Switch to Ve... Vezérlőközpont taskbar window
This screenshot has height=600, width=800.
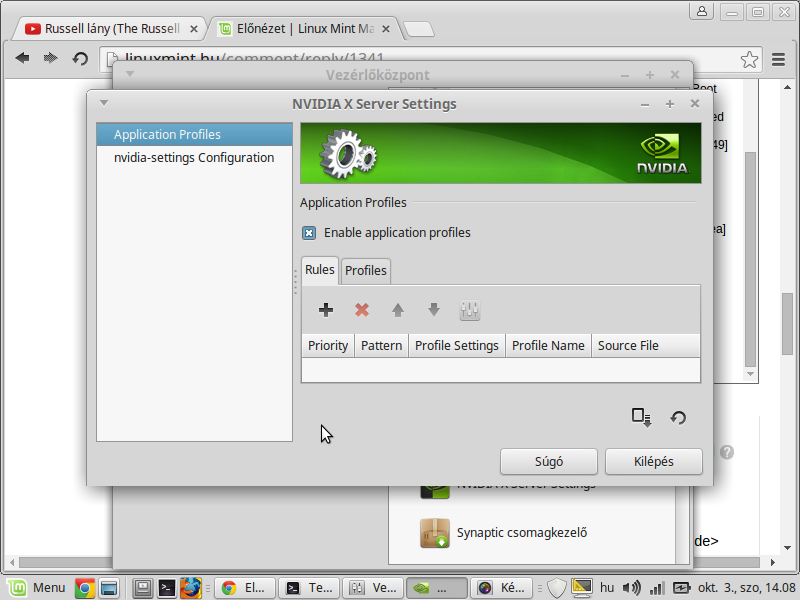(x=373, y=588)
